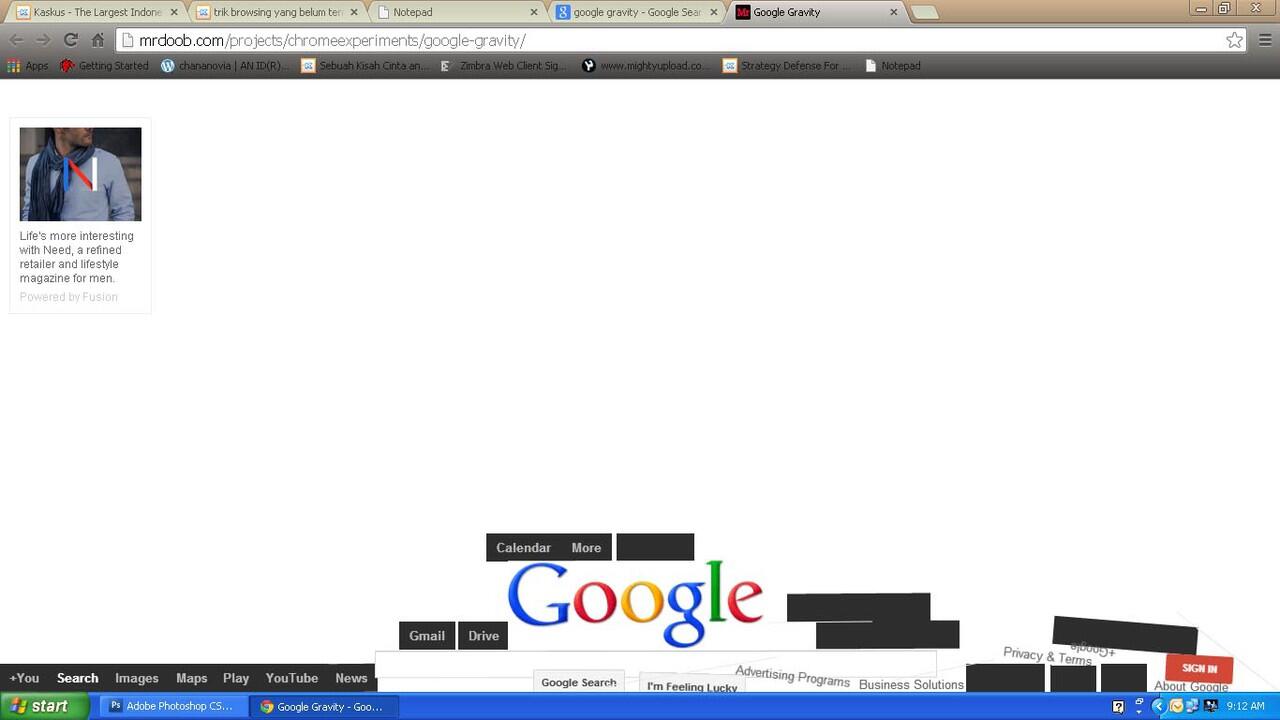Click the fallen Drive menu item

click(483, 636)
